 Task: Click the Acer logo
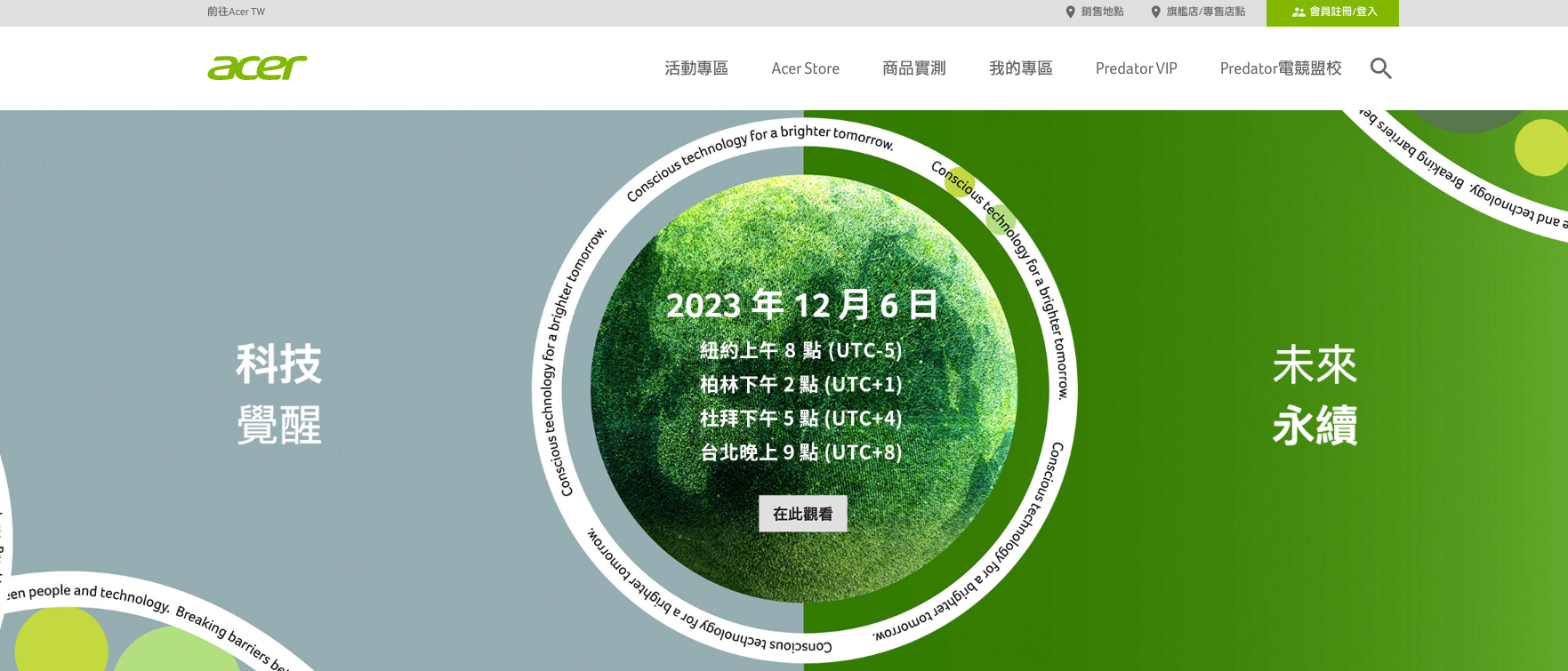[257, 68]
